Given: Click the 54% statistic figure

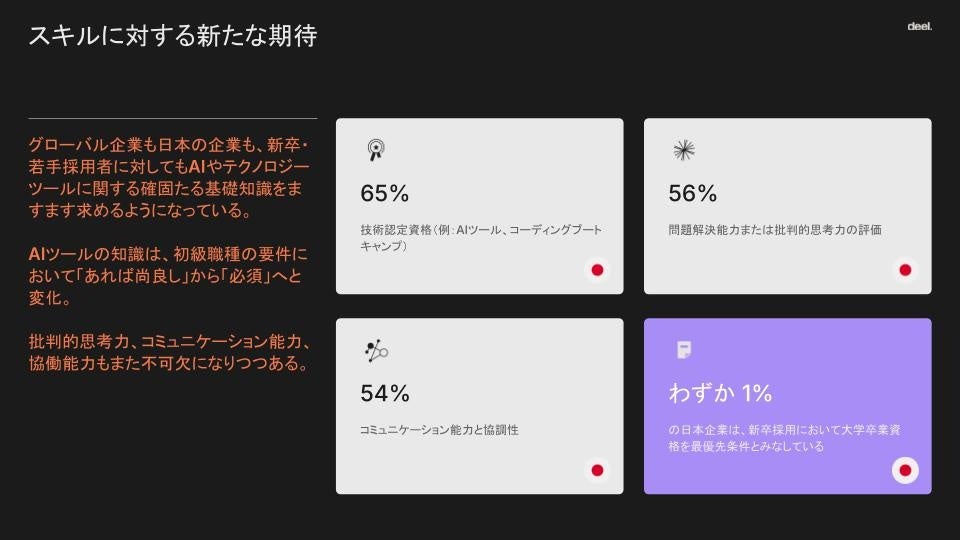Looking at the screenshot, I should coord(384,393).
